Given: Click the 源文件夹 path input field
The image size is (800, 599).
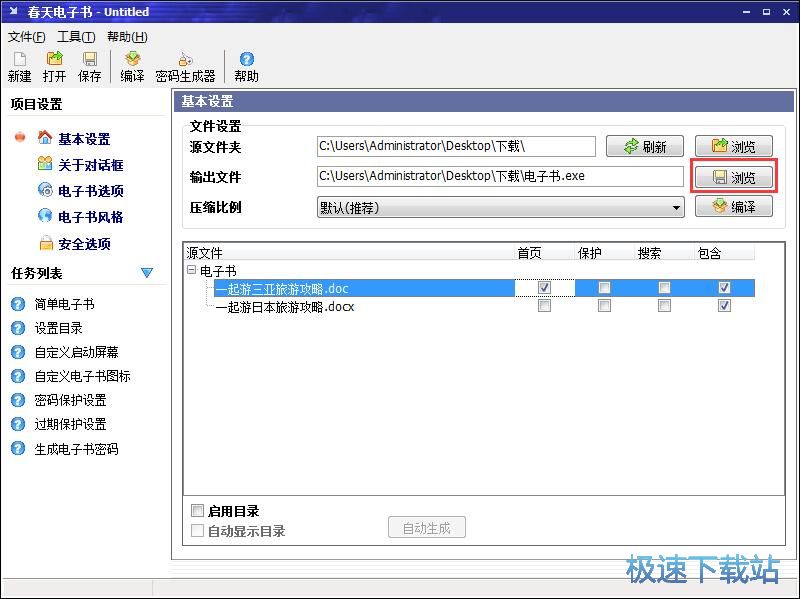Looking at the screenshot, I should coord(456,146).
